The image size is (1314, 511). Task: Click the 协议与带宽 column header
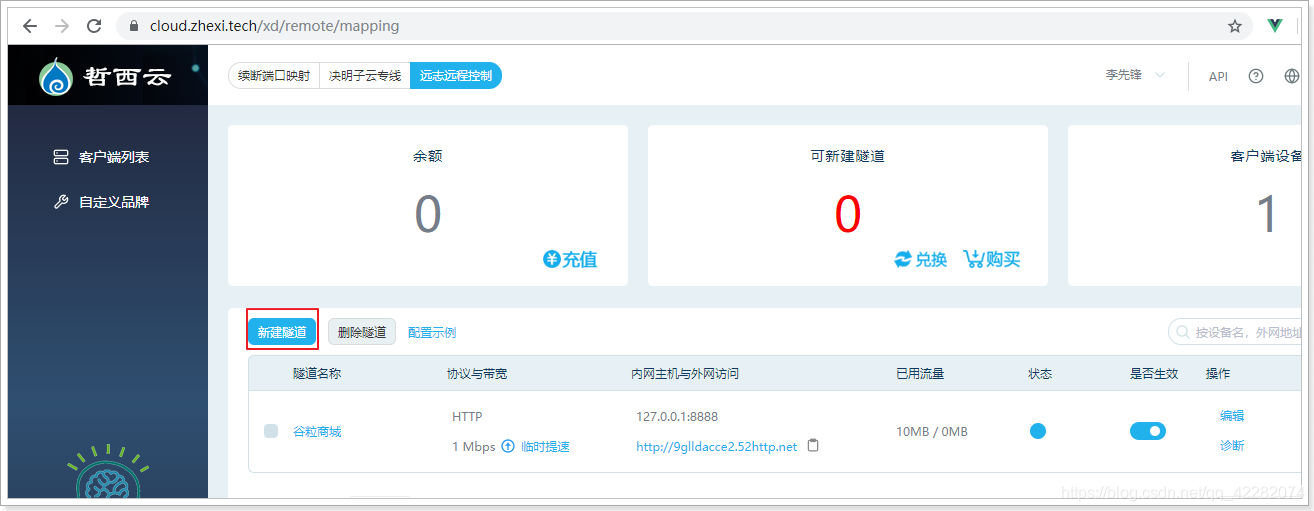point(477,374)
